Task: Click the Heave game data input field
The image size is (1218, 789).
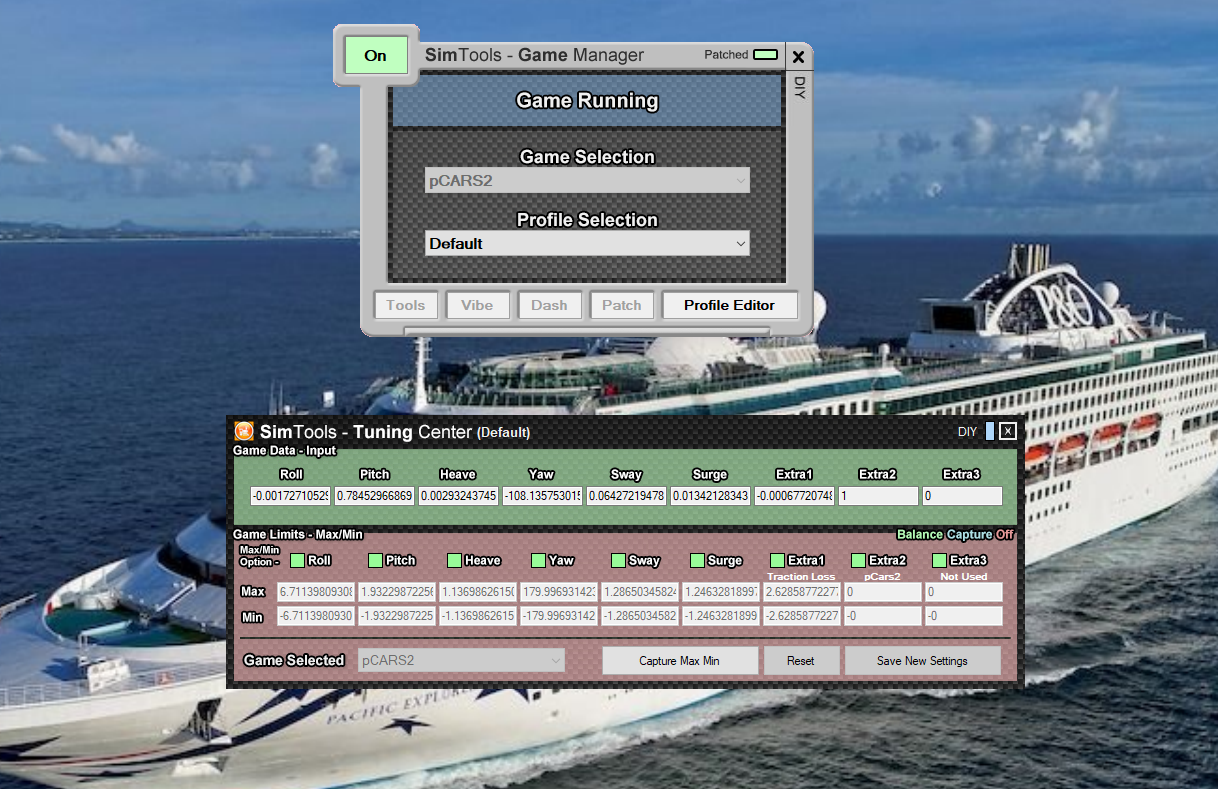Action: tap(458, 496)
